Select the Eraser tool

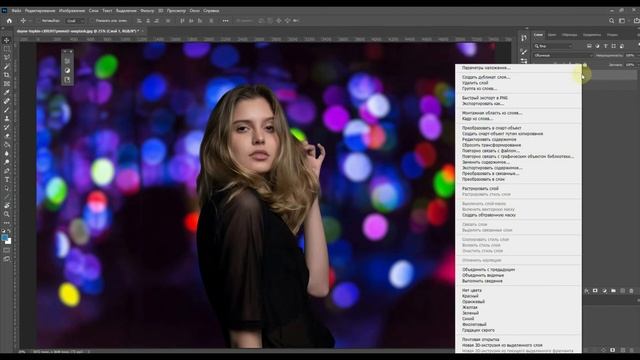[x=7, y=136]
